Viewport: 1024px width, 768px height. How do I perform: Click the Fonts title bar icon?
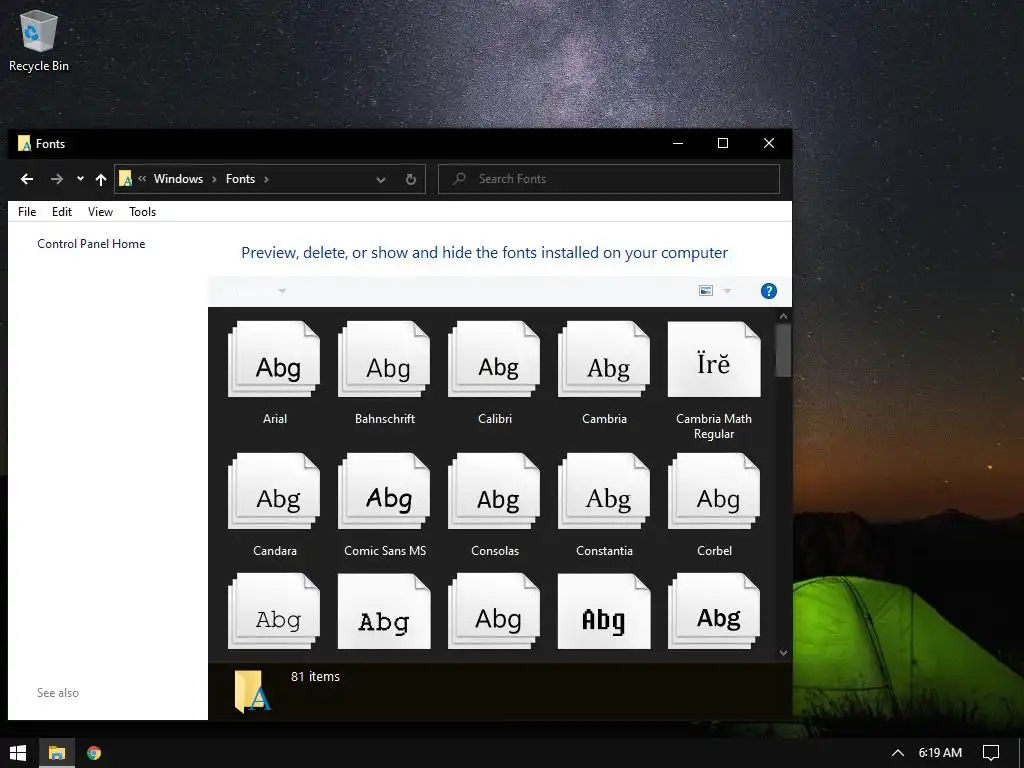tap(24, 144)
